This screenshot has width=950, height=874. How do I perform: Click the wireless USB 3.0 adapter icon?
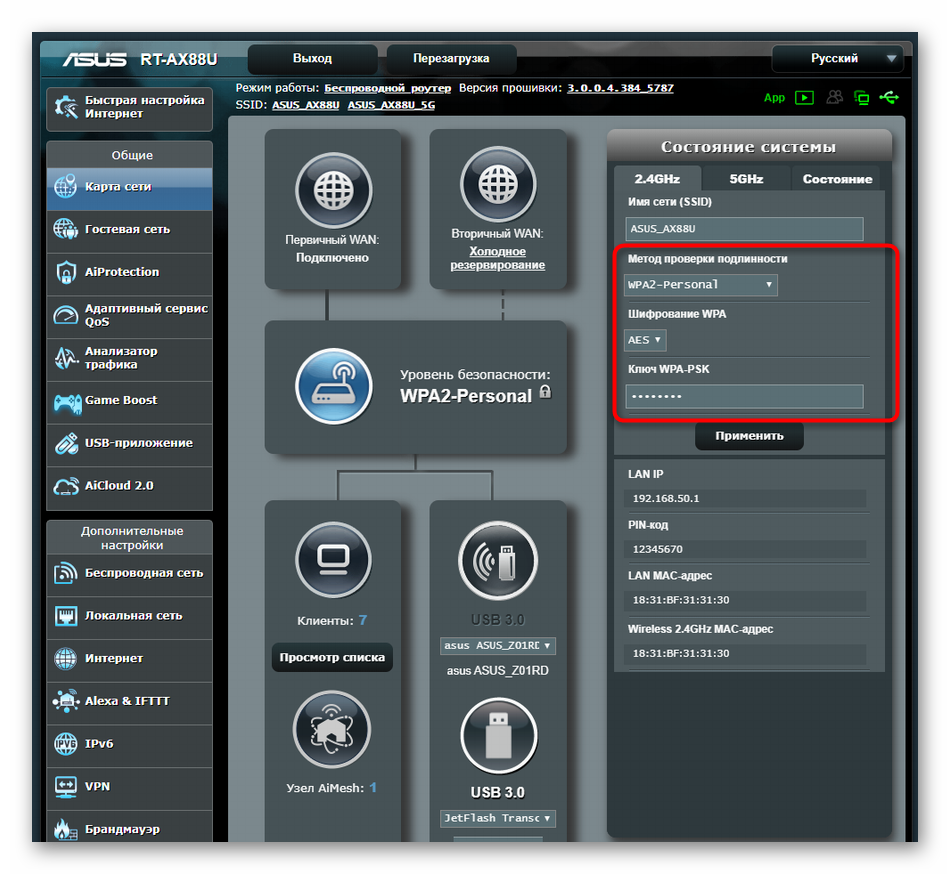click(x=497, y=560)
